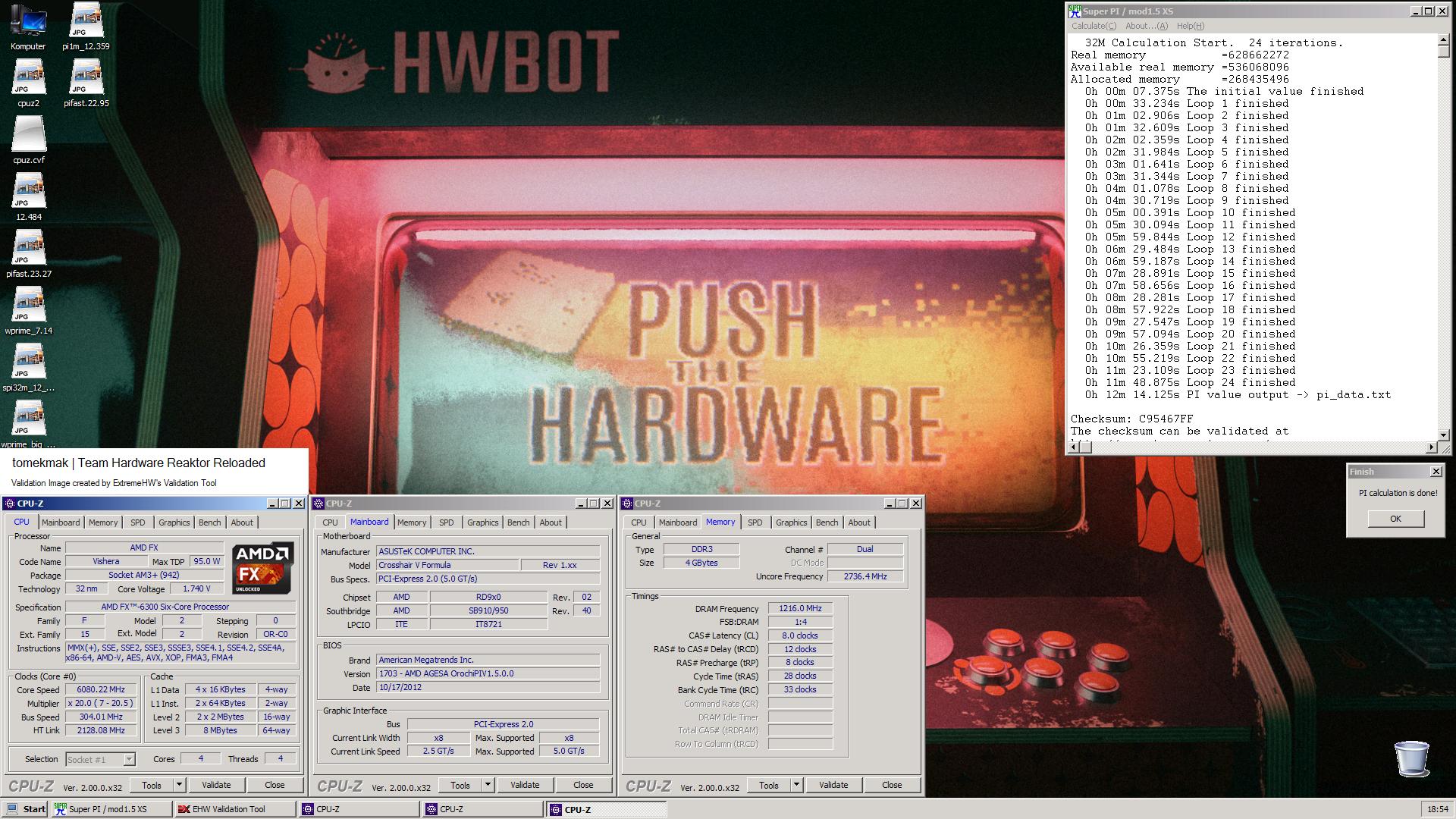Minimize the Super PI window

(x=1416, y=11)
